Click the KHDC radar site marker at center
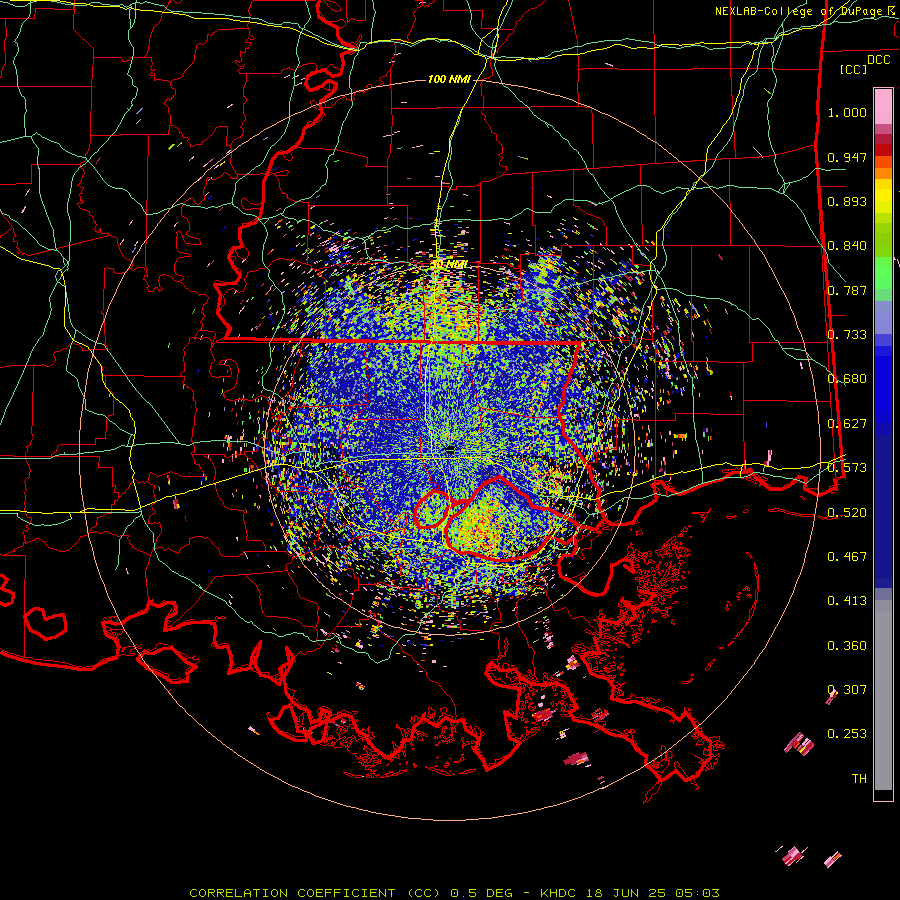Screen dimensions: 900x900 pyautogui.click(x=450, y=449)
